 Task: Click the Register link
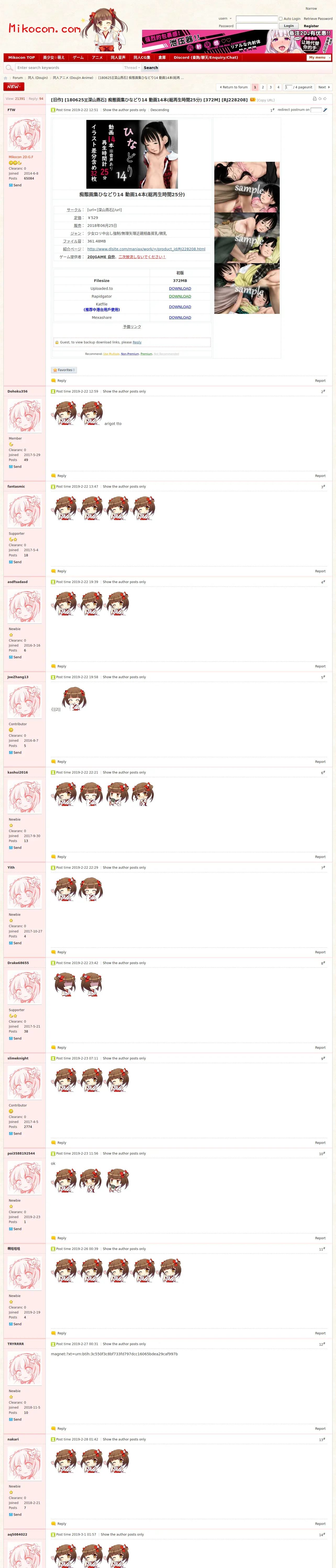311,26
